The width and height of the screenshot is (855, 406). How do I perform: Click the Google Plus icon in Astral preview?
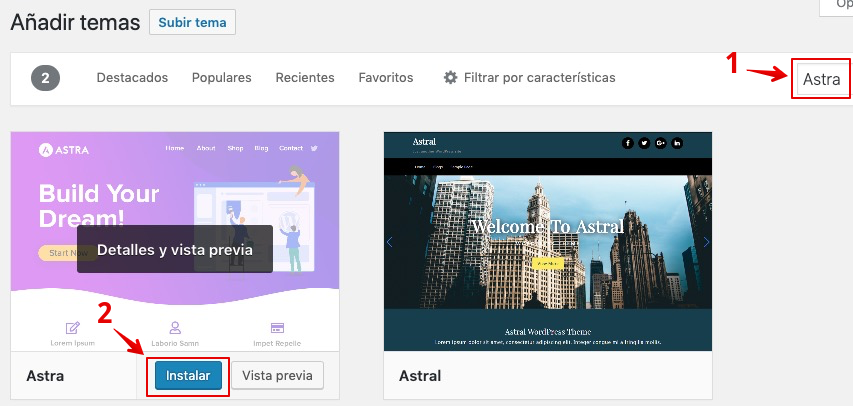[660, 143]
